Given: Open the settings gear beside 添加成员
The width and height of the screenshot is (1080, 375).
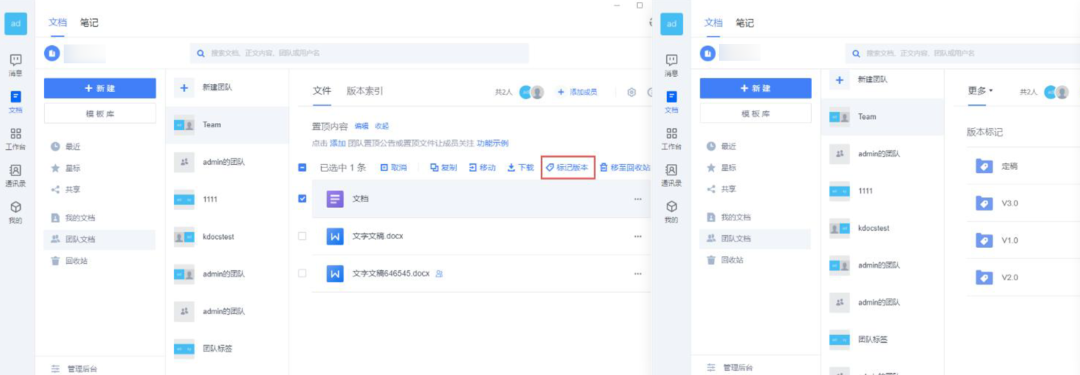Looking at the screenshot, I should (632, 92).
